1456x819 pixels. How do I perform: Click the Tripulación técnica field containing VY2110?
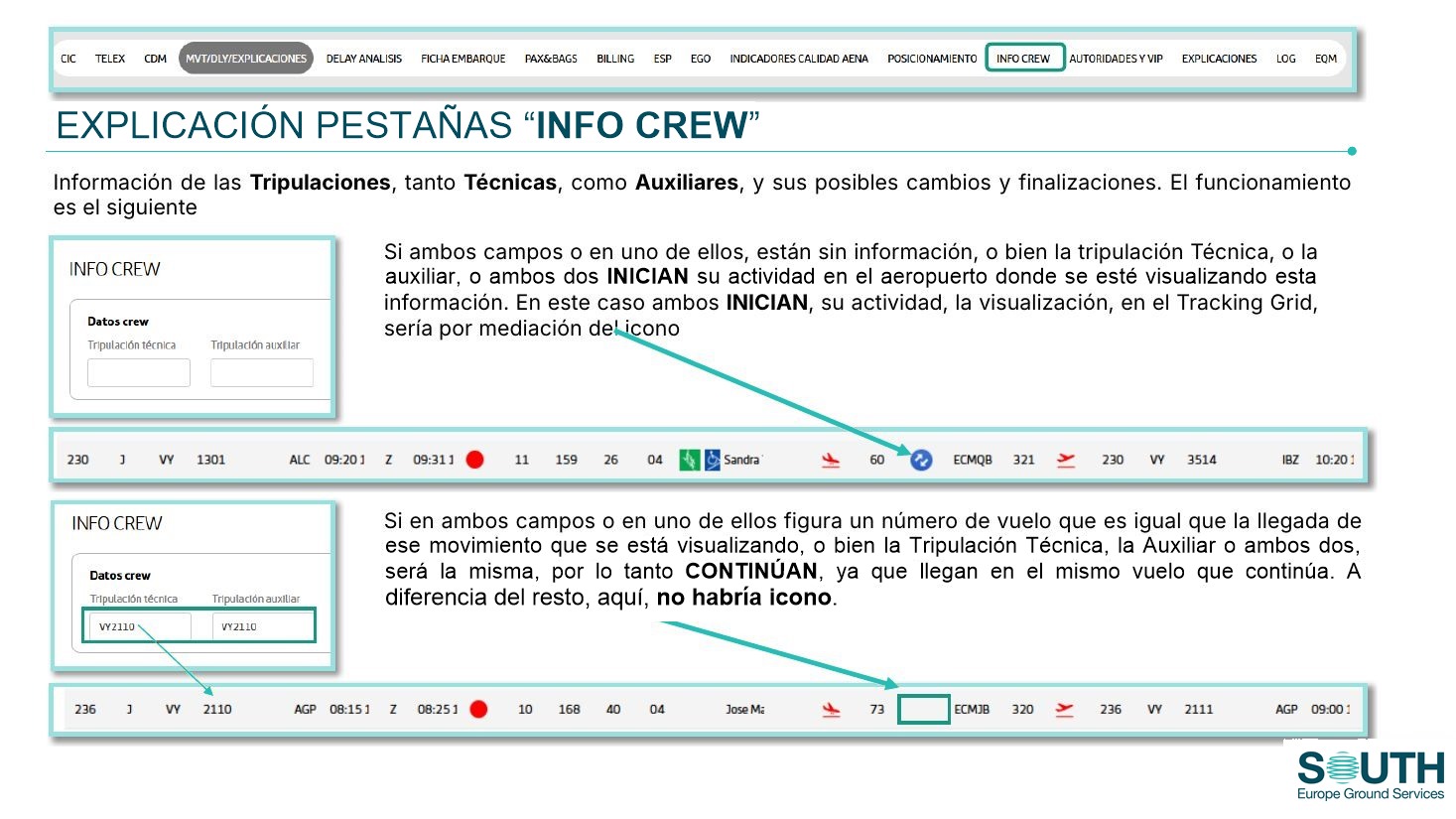140,626
